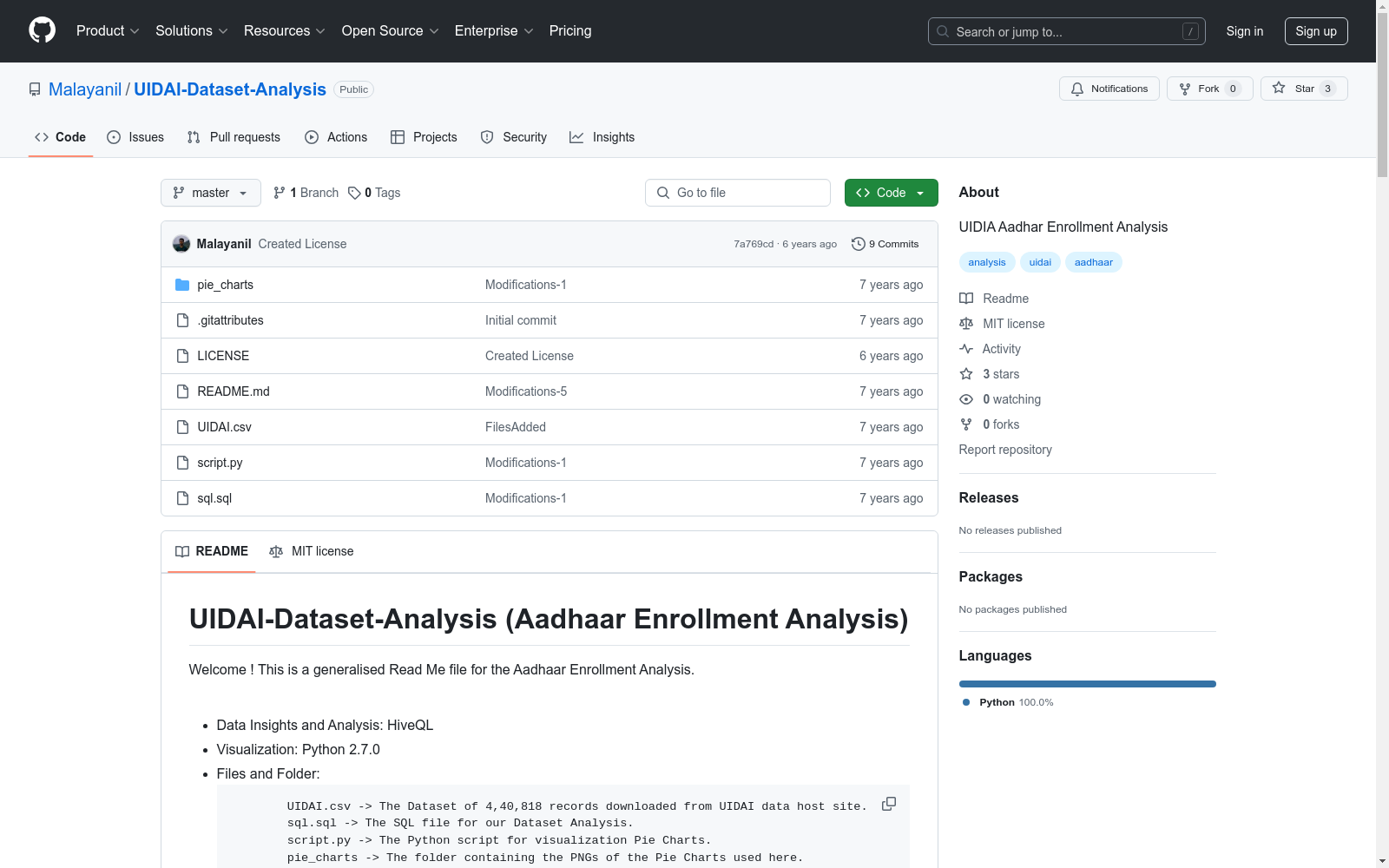
Task: Click the scales icon beside MIT license in About
Action: pos(966,324)
